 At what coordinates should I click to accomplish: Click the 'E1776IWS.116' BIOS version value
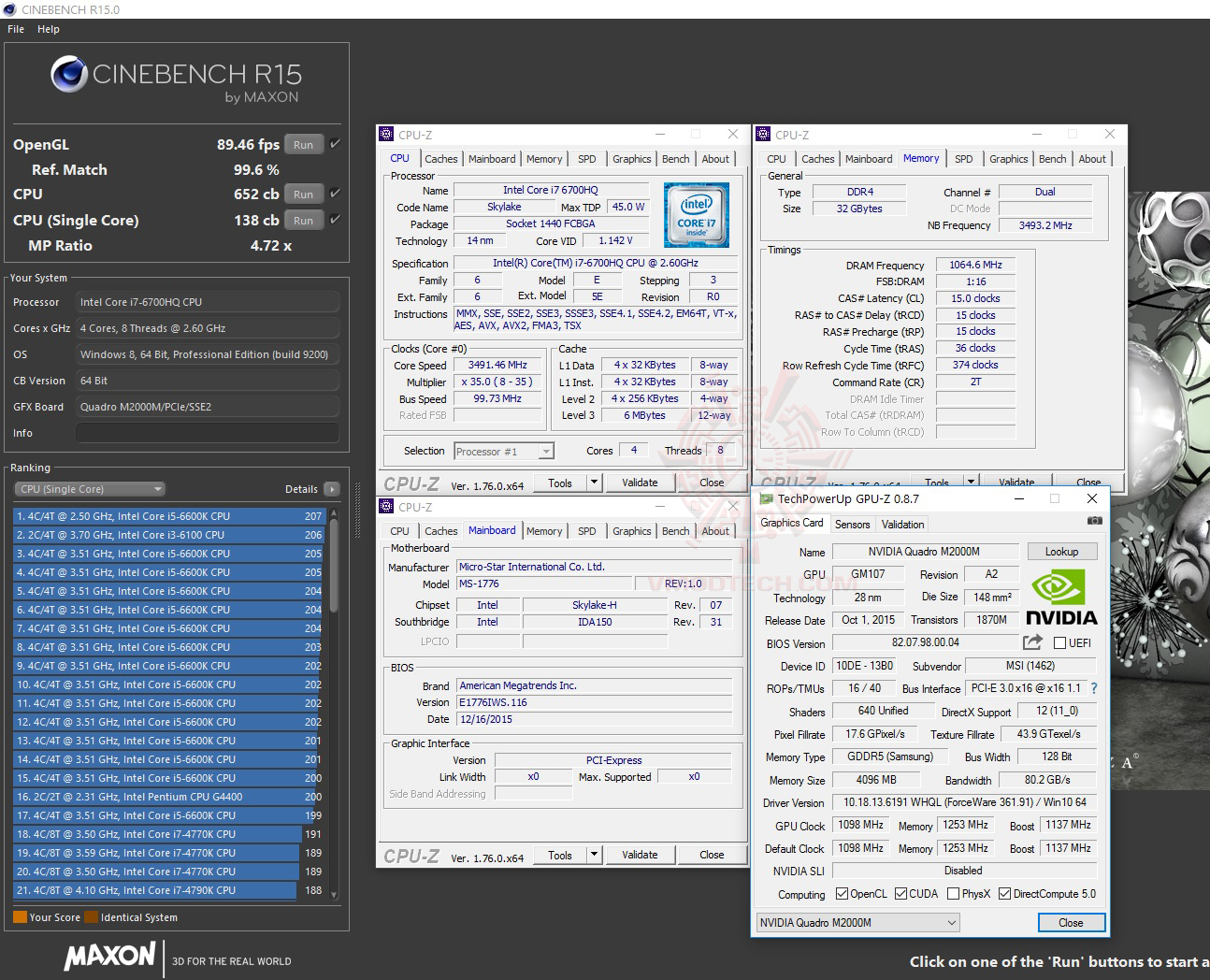coord(594,702)
